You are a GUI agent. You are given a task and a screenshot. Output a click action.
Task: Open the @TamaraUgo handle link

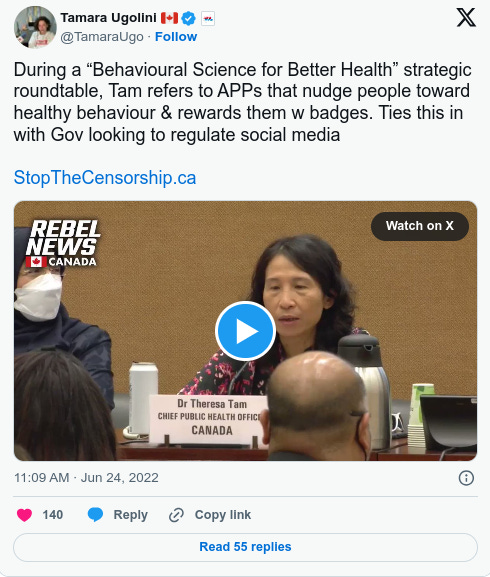[x=102, y=37]
